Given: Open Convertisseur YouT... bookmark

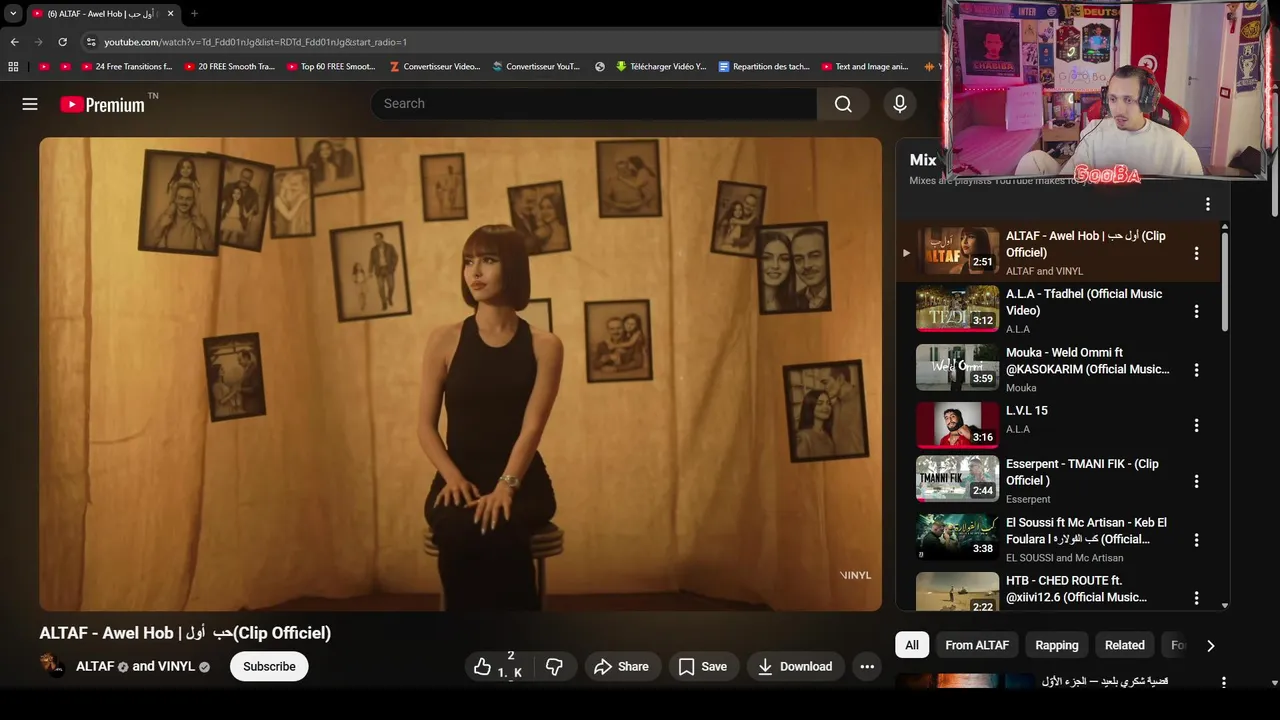Looking at the screenshot, I should 536,67.
